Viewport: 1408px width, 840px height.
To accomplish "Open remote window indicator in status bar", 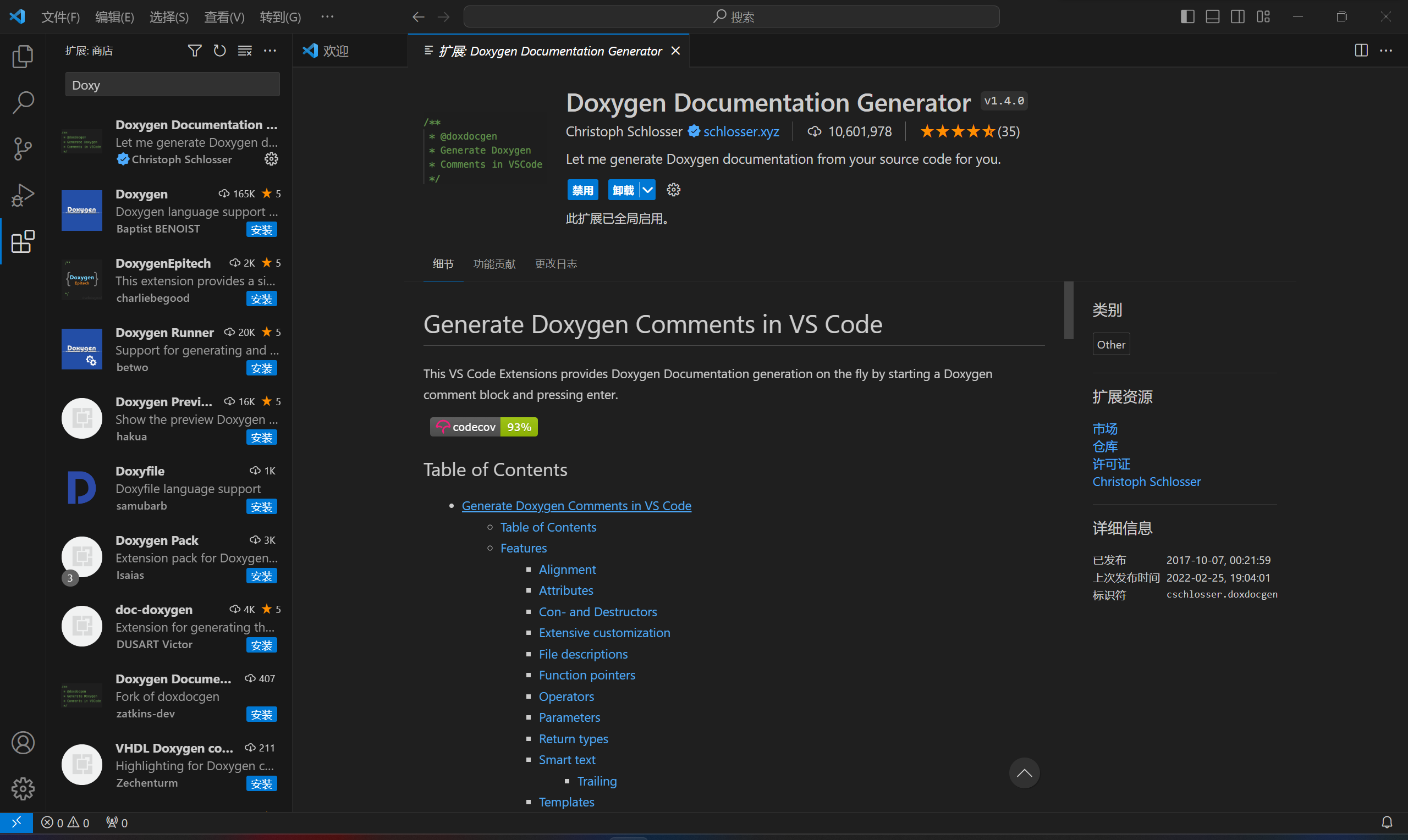I will click(16, 822).
